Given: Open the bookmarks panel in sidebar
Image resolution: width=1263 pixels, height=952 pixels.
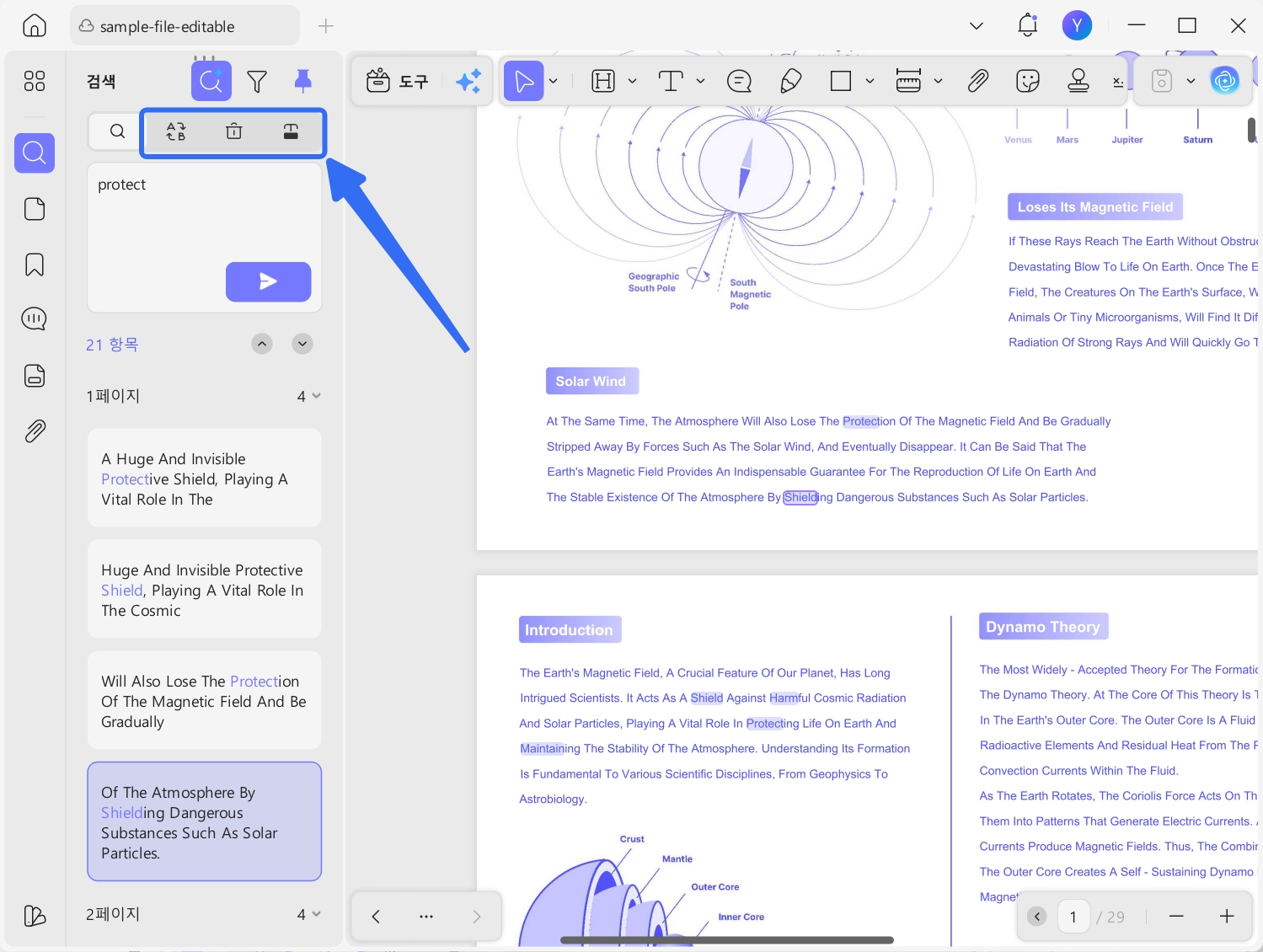Looking at the screenshot, I should pos(35,265).
